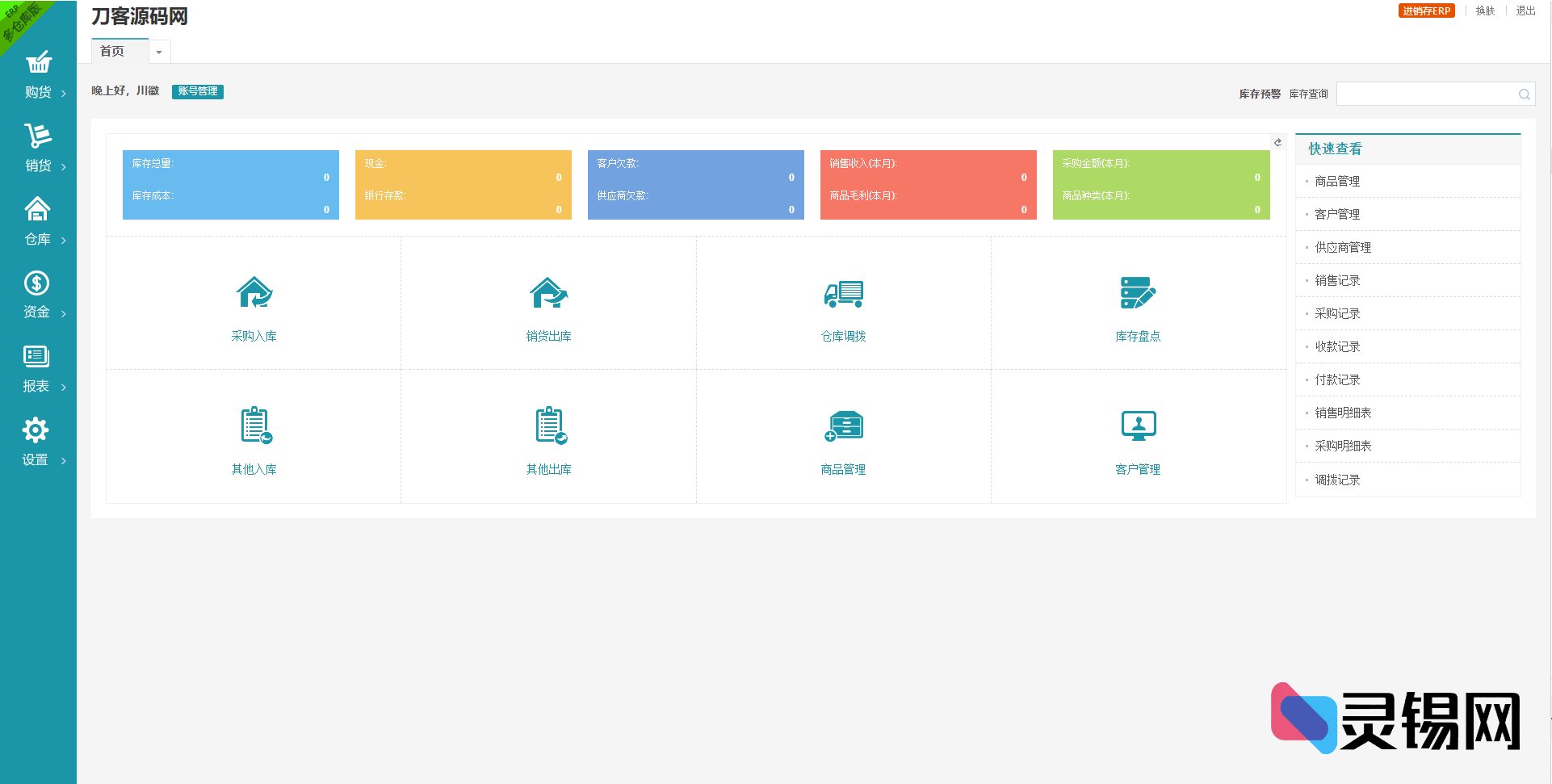This screenshot has height=784, width=1552.
Task: Click the 账号管理 button
Action: 198,91
